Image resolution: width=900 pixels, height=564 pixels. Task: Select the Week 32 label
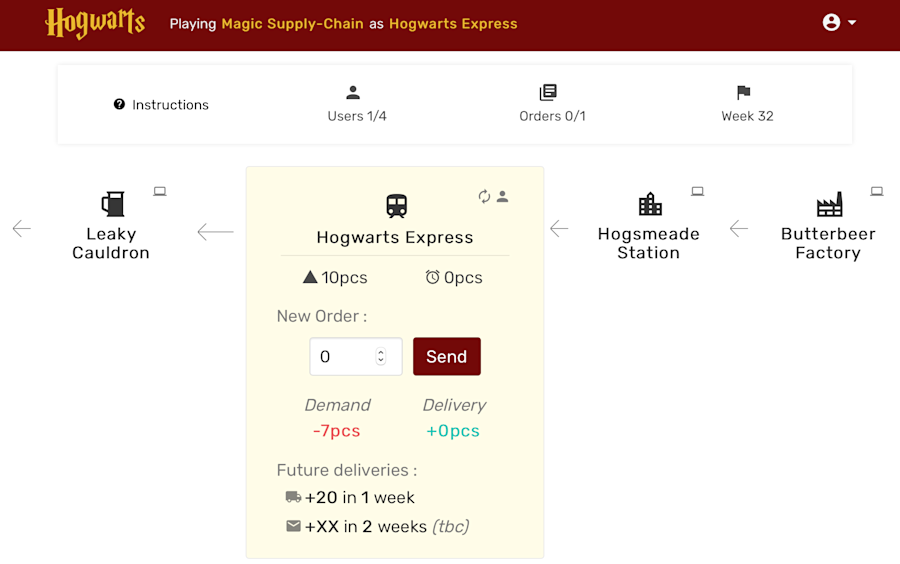point(747,116)
